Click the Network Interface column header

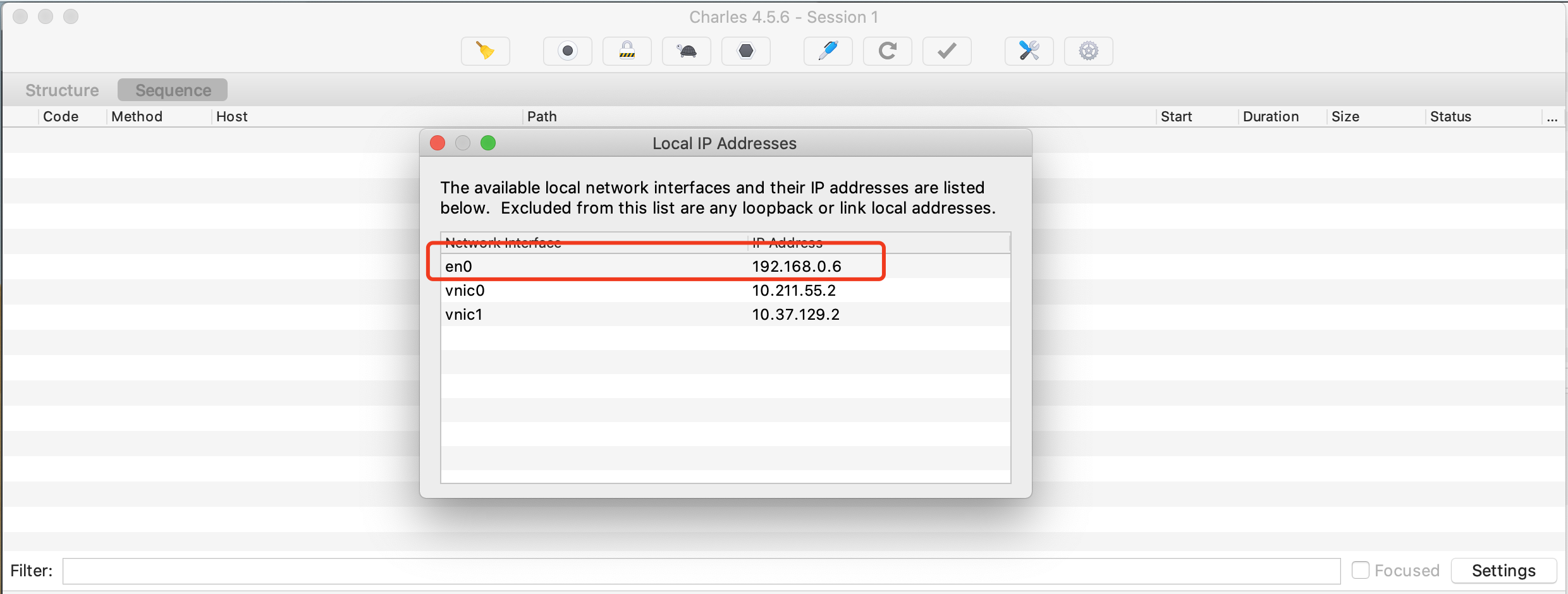coord(594,243)
